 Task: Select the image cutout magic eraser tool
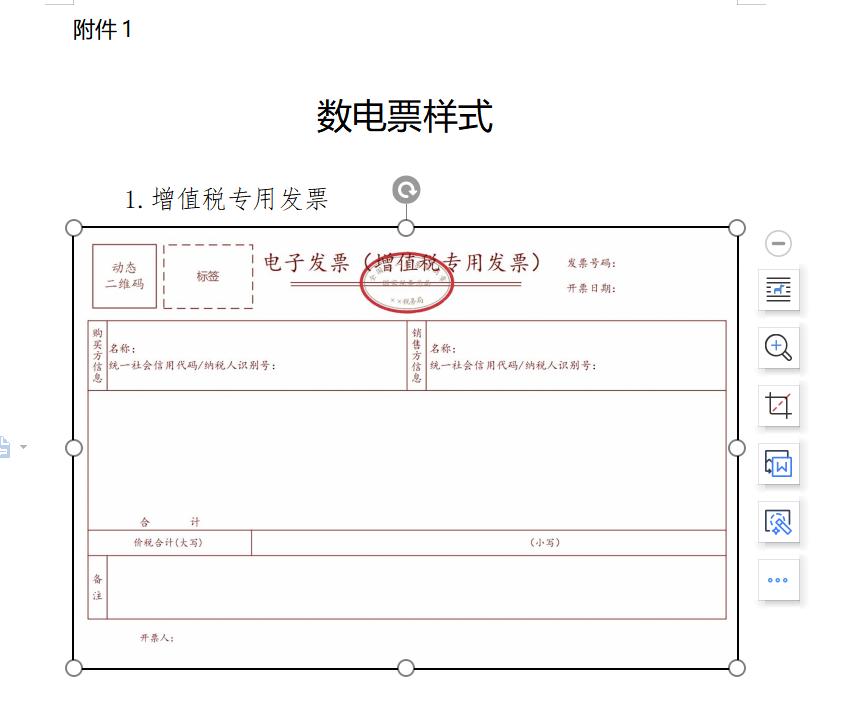click(x=778, y=522)
